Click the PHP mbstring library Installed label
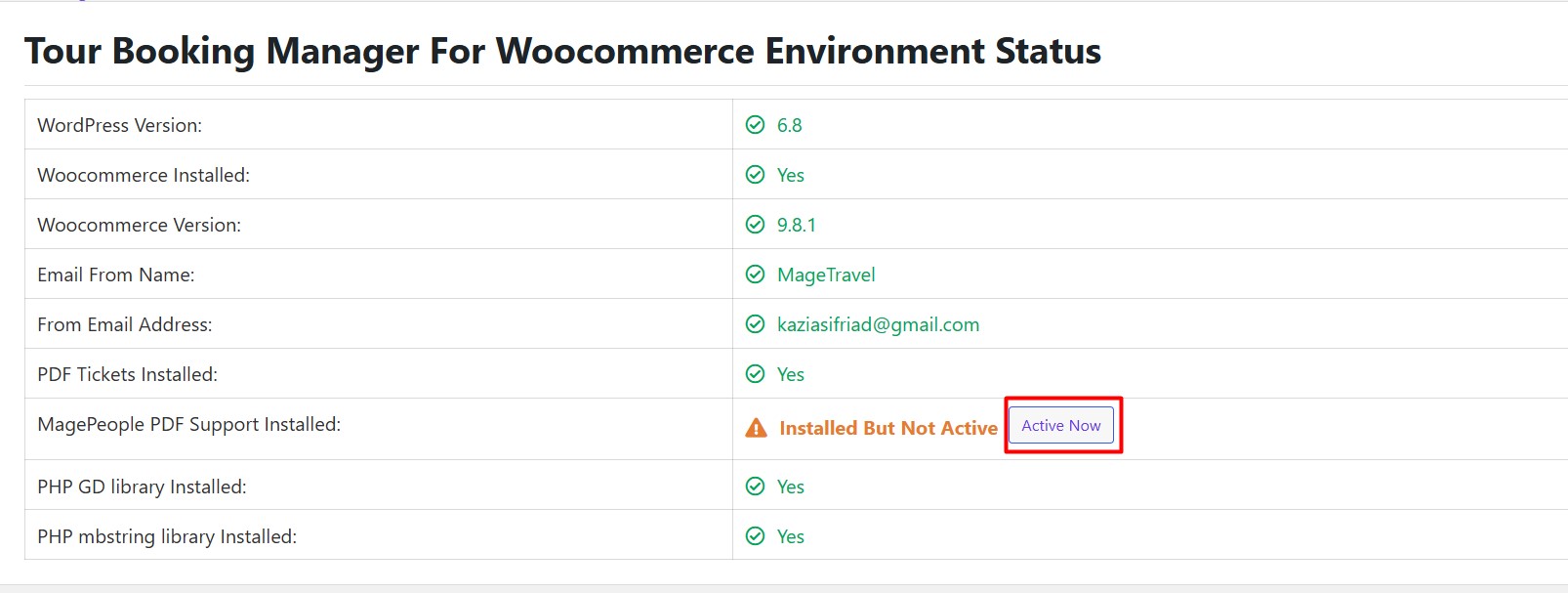The width and height of the screenshot is (1568, 593). coord(167,536)
